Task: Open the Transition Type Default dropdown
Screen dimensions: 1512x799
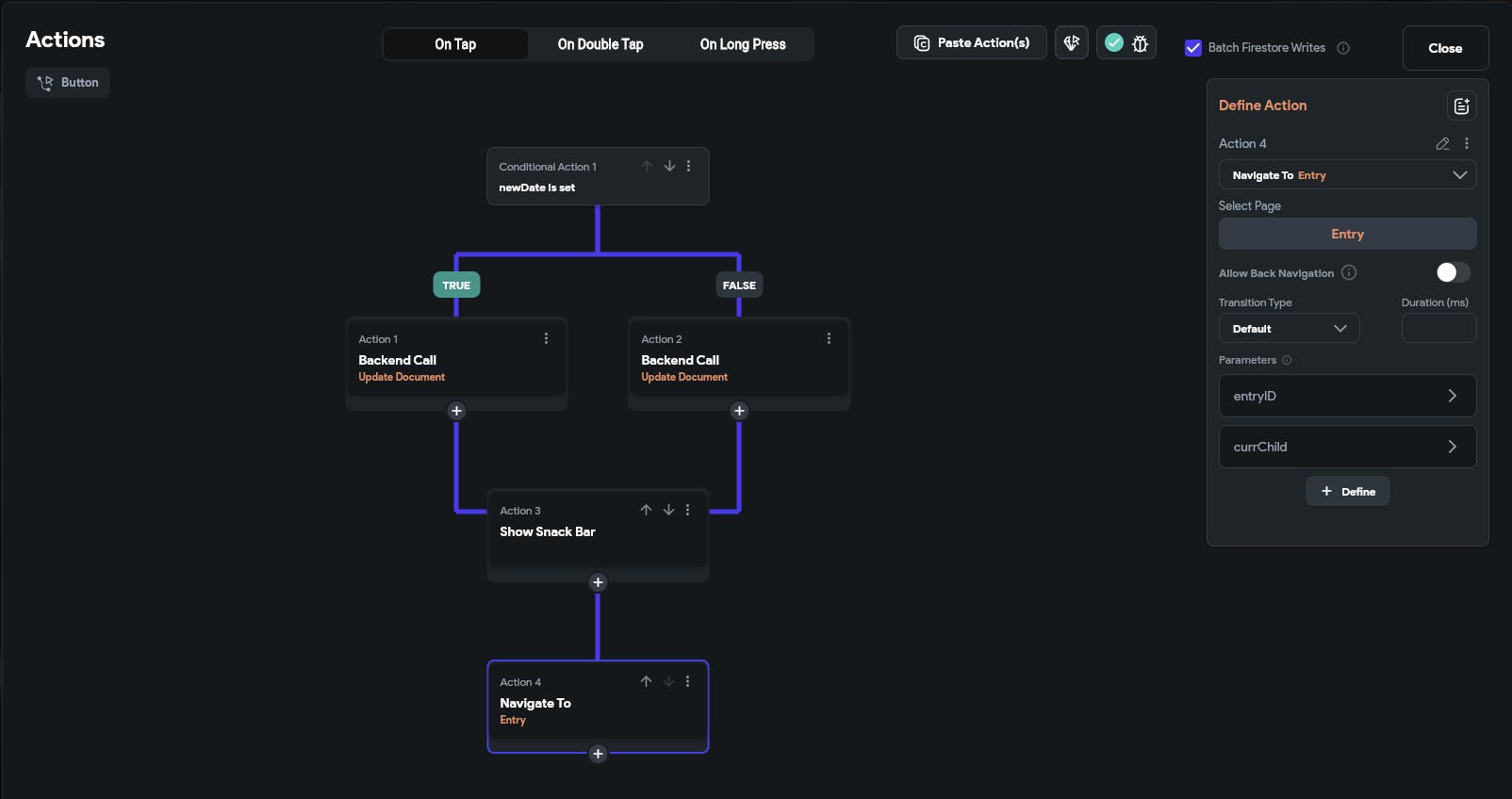Action: click(1289, 329)
